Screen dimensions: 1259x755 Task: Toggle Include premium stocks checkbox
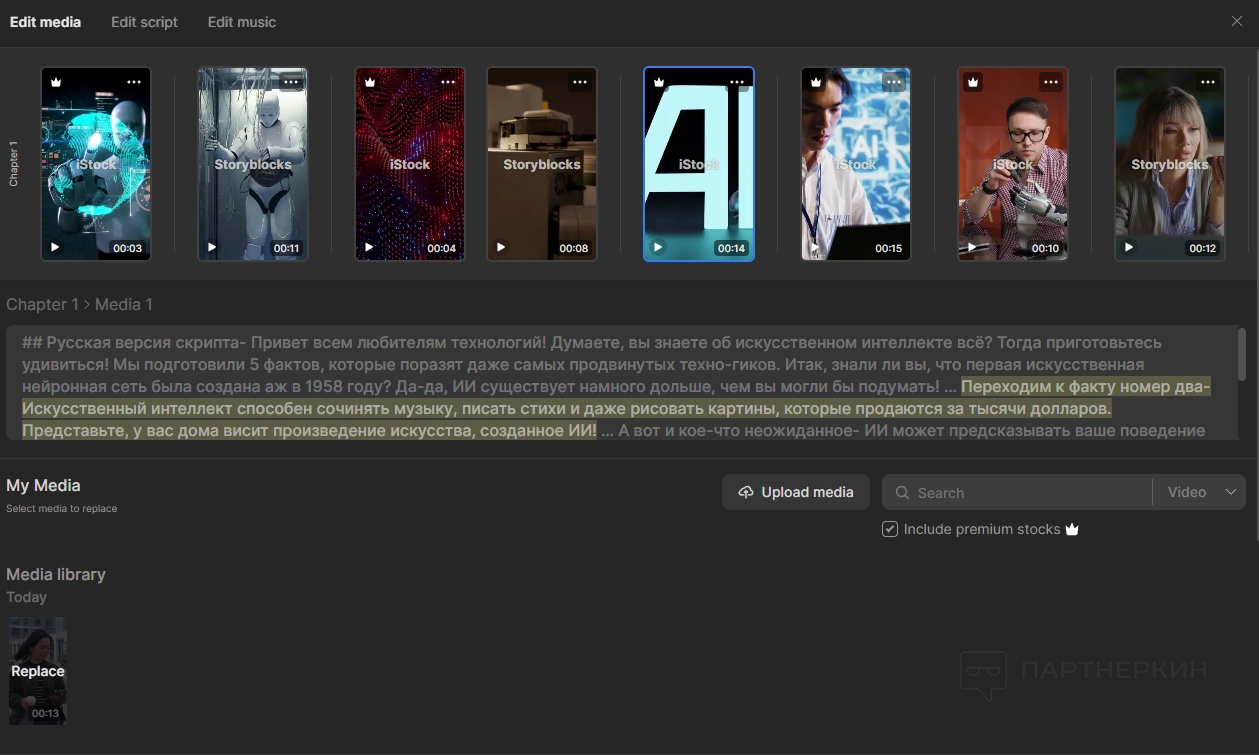(x=890, y=529)
